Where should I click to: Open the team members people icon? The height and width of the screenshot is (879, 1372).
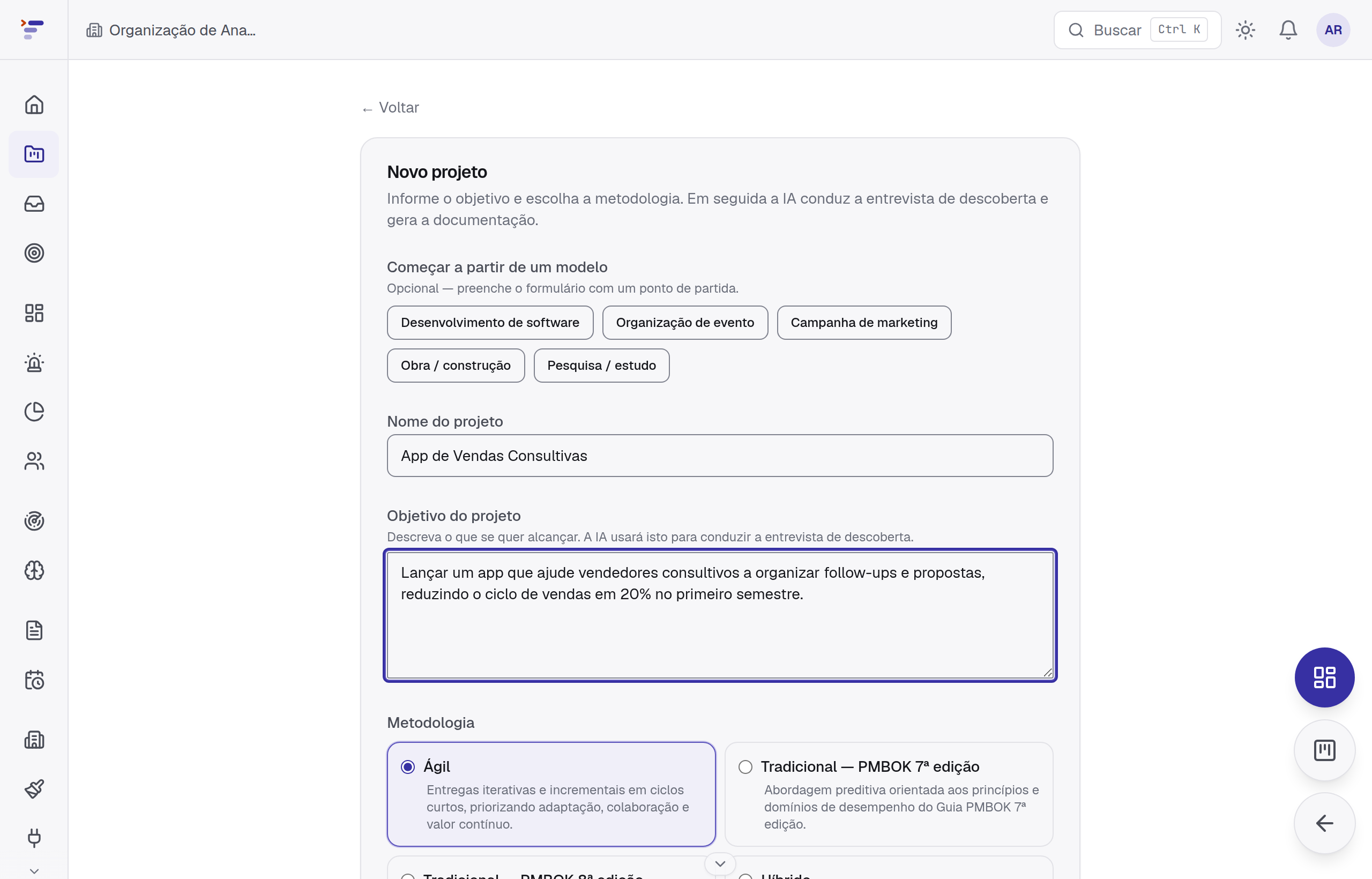34,460
